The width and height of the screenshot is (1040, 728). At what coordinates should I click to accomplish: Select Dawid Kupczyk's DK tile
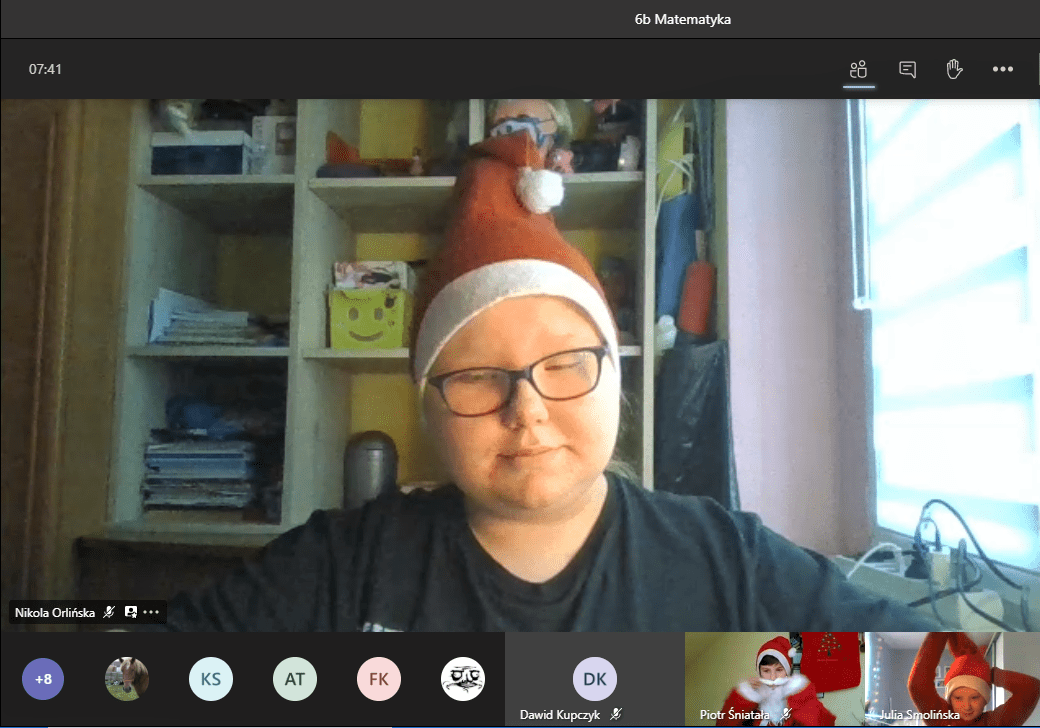[594, 679]
